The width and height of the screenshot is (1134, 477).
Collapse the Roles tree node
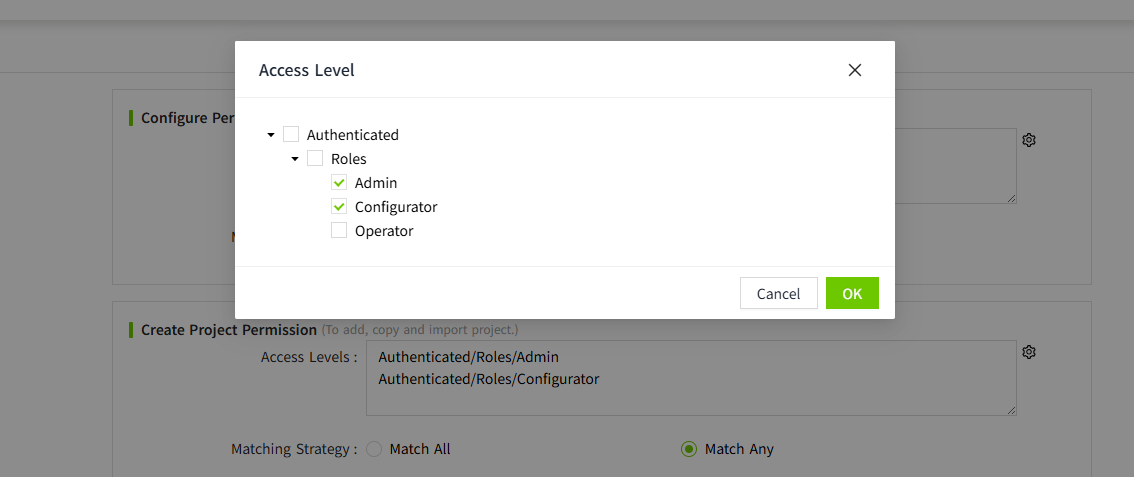pos(295,159)
